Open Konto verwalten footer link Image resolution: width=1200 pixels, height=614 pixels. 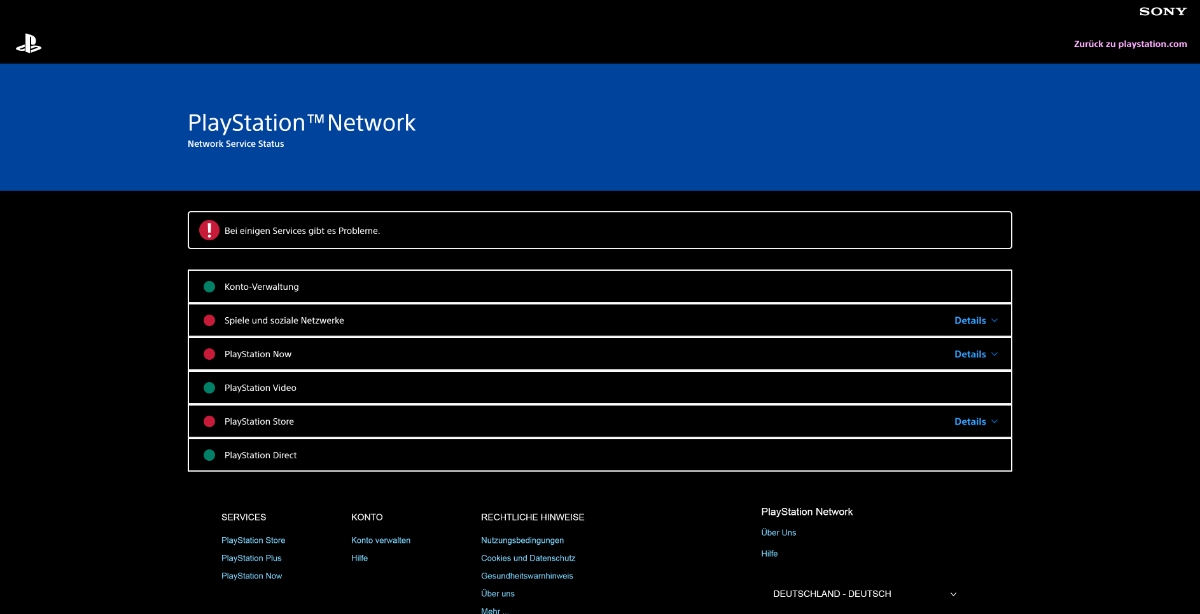click(x=381, y=540)
